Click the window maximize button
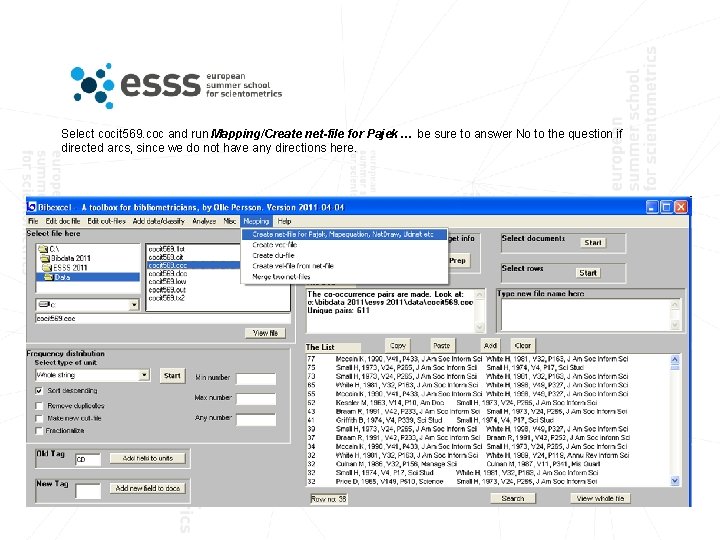Viewport: 720px width, 540px height. tap(666, 207)
